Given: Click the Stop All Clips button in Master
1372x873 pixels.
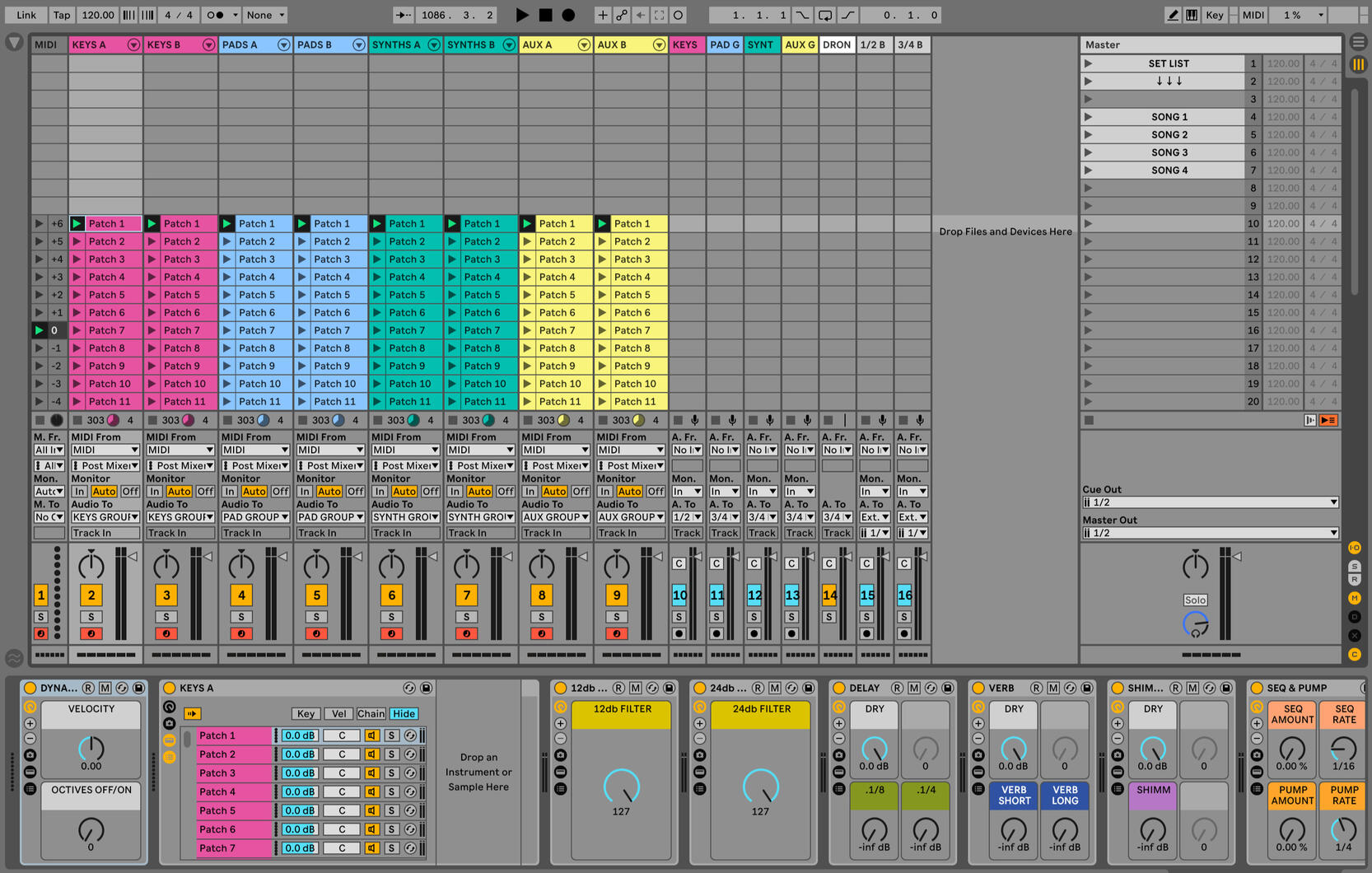Looking at the screenshot, I should tap(1089, 420).
